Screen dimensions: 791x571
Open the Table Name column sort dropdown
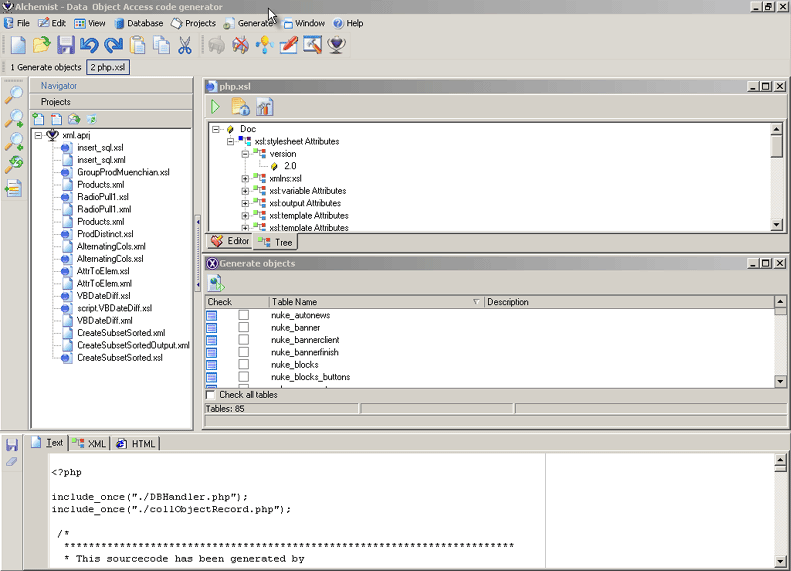click(476, 302)
